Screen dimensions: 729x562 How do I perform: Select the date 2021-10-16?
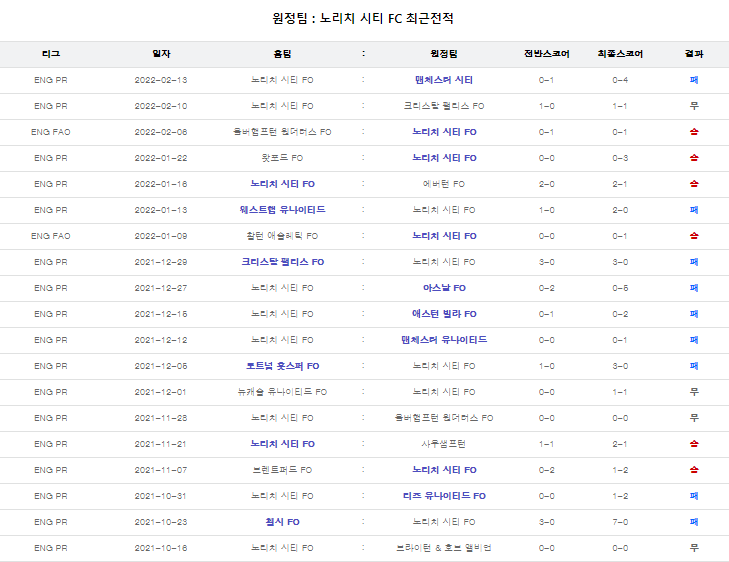coord(161,549)
